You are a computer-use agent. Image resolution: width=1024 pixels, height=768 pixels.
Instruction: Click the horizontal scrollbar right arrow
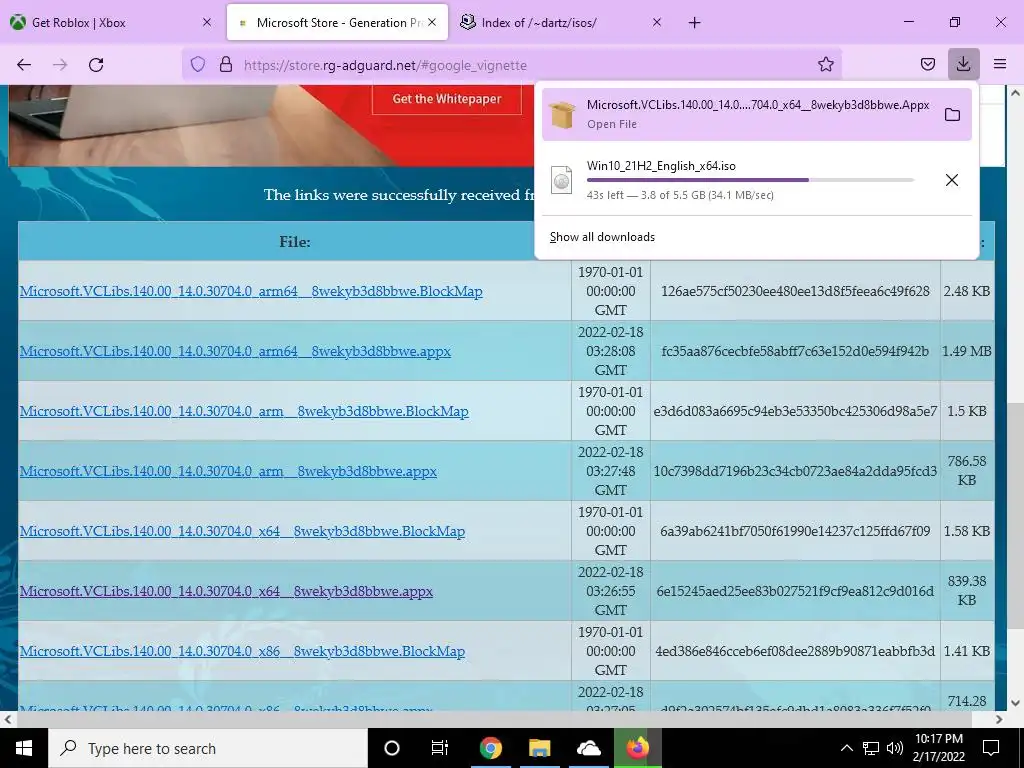click(x=999, y=719)
